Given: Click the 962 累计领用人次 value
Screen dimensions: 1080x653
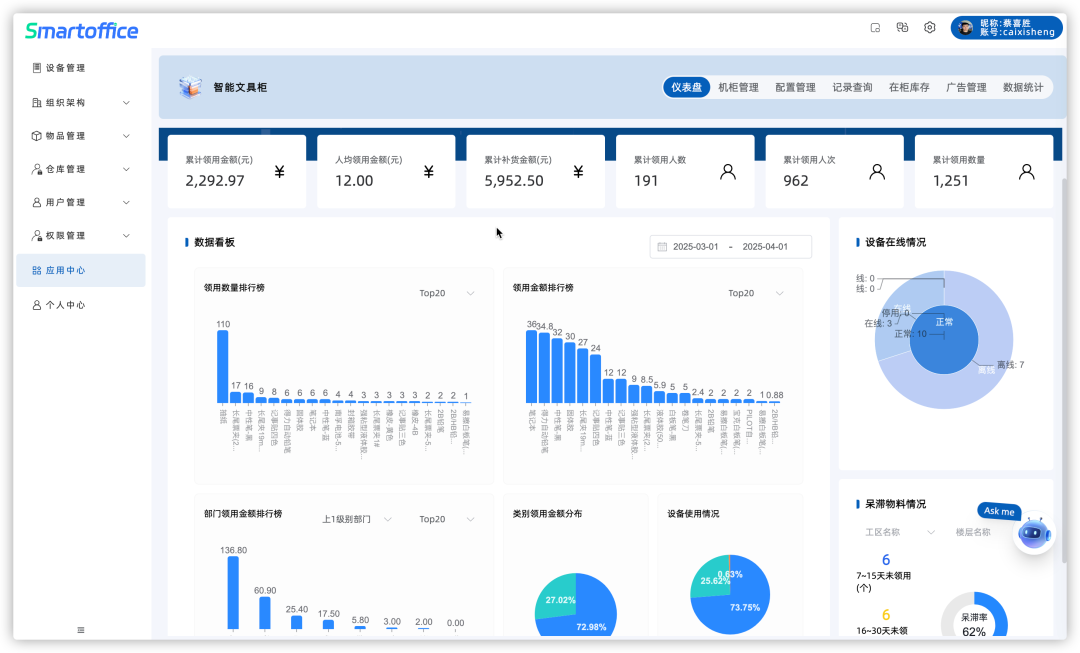Looking at the screenshot, I should click(x=796, y=180).
